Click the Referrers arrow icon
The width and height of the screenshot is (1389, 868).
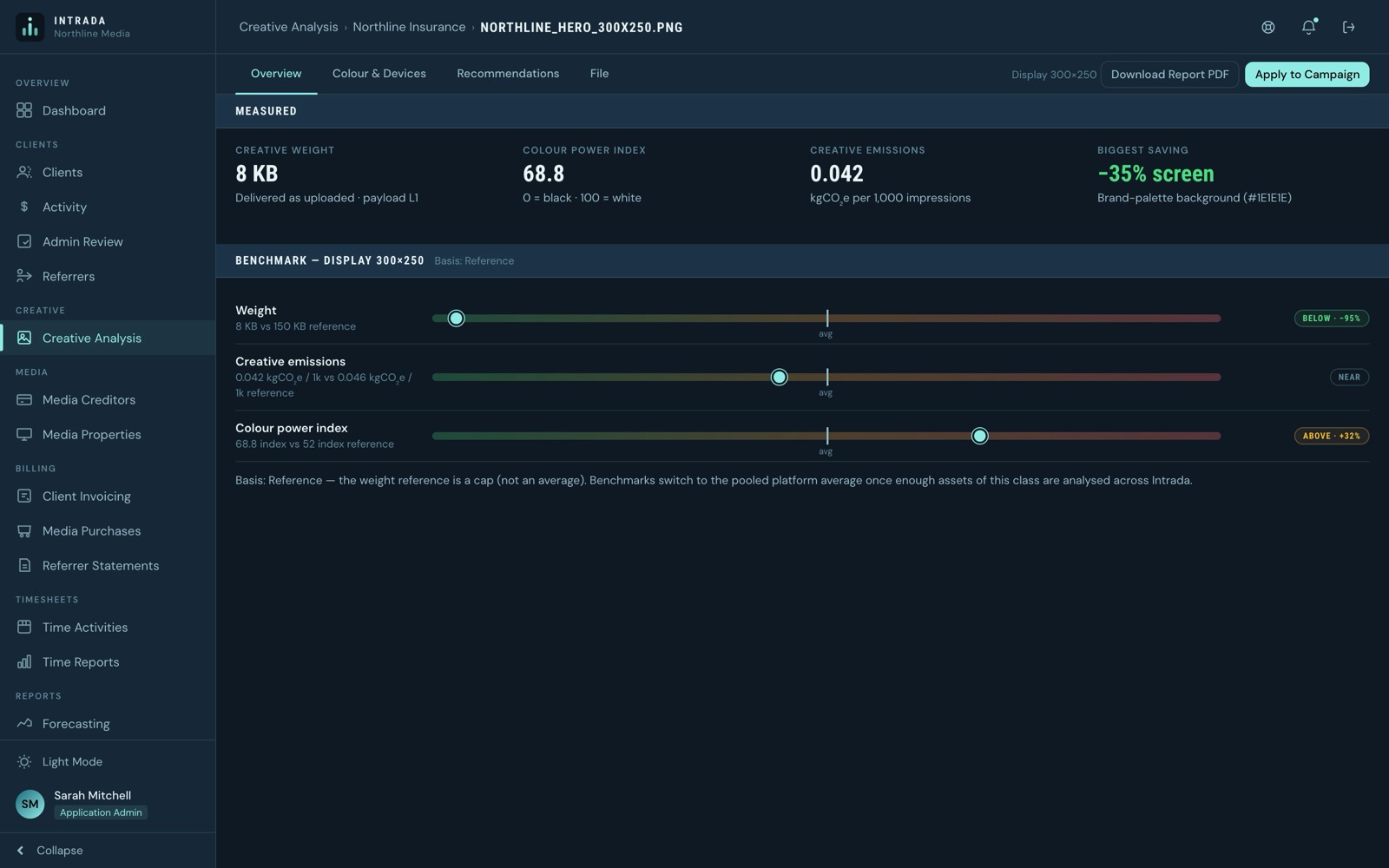click(24, 276)
